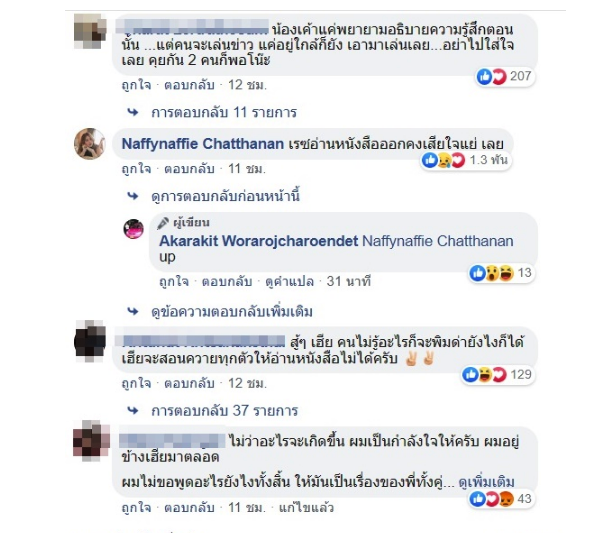Open reactions on the 207-count comment

tap(504, 77)
